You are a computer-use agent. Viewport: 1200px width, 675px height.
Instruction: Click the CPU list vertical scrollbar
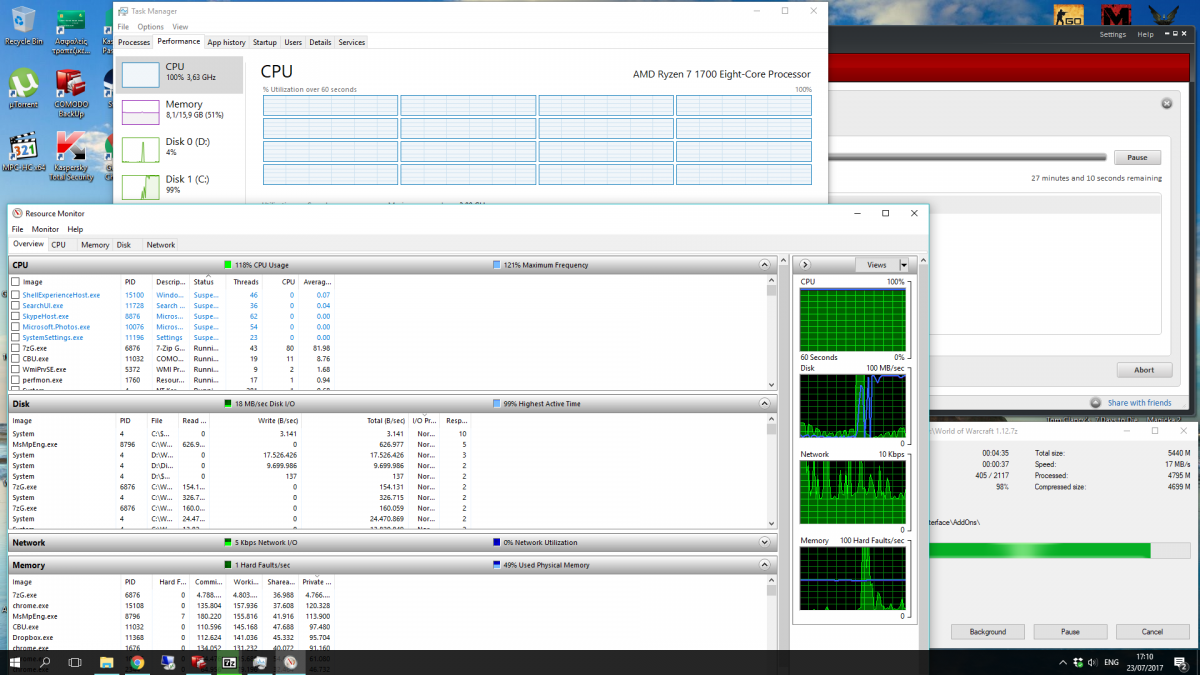771,333
